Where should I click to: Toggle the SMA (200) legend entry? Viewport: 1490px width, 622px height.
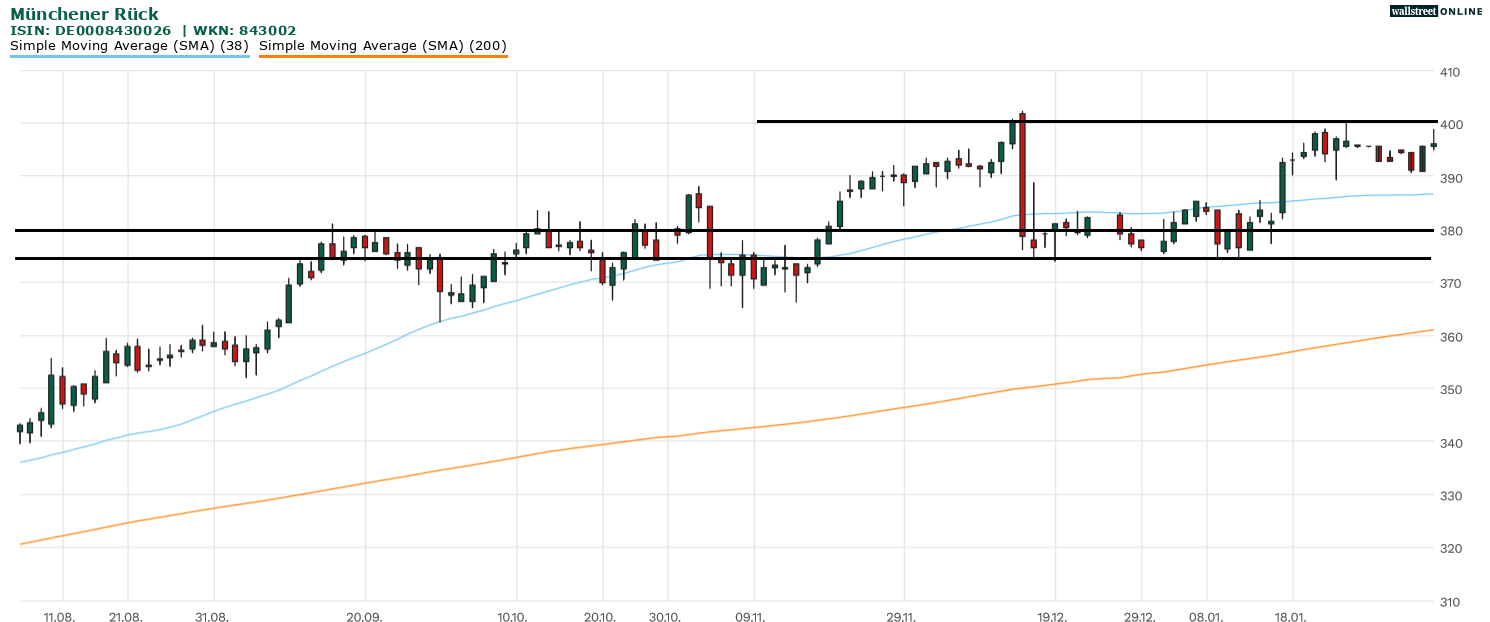(382, 46)
